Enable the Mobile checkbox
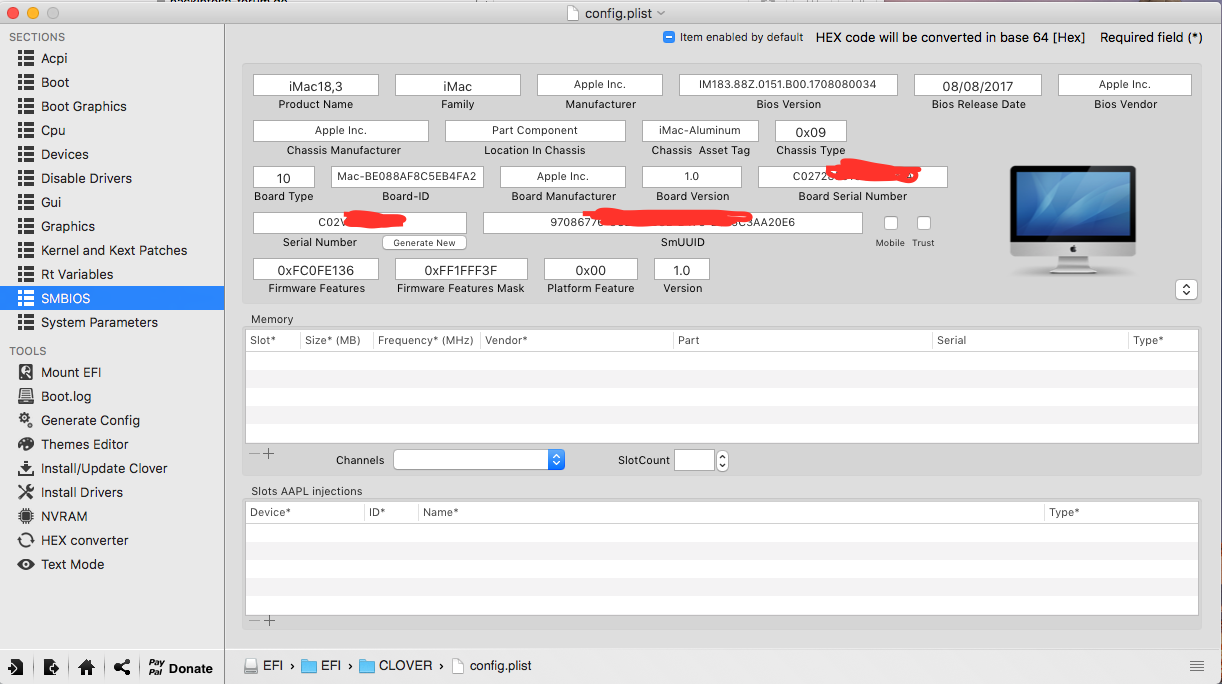 coord(890,223)
